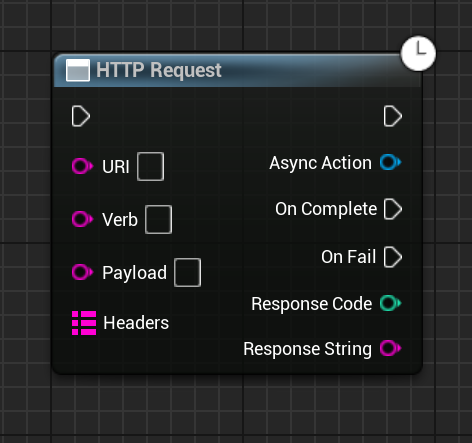472x443 pixels.
Task: Click the On Fail label
Action: [x=349, y=257]
